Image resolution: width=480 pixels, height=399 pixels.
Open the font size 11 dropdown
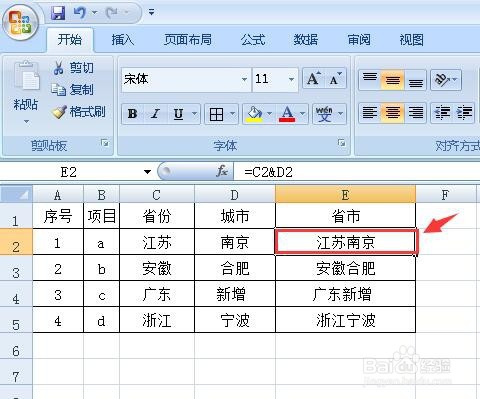coord(291,80)
